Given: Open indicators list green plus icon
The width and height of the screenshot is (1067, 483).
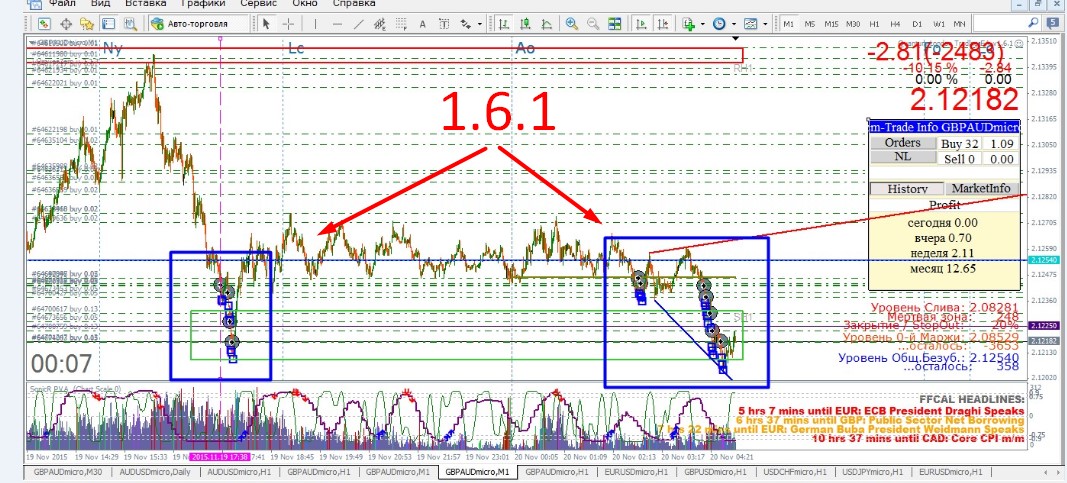Looking at the screenshot, I should coord(689,24).
